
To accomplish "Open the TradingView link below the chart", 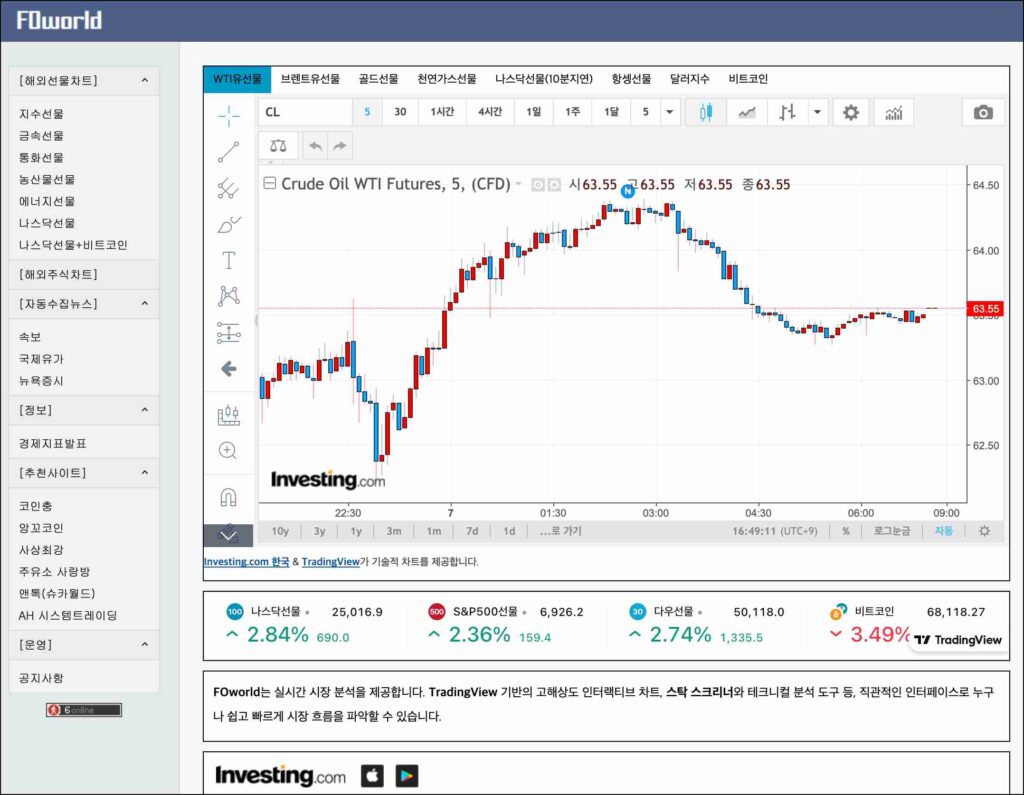I will pos(330,562).
